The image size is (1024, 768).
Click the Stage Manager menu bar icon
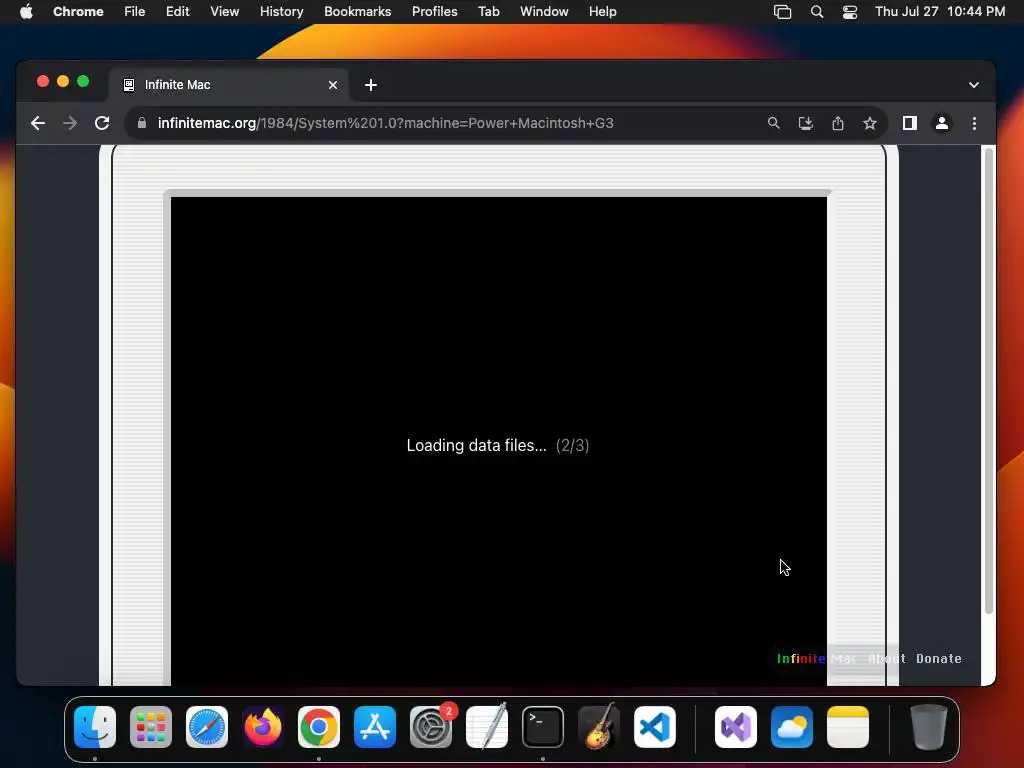click(x=782, y=12)
